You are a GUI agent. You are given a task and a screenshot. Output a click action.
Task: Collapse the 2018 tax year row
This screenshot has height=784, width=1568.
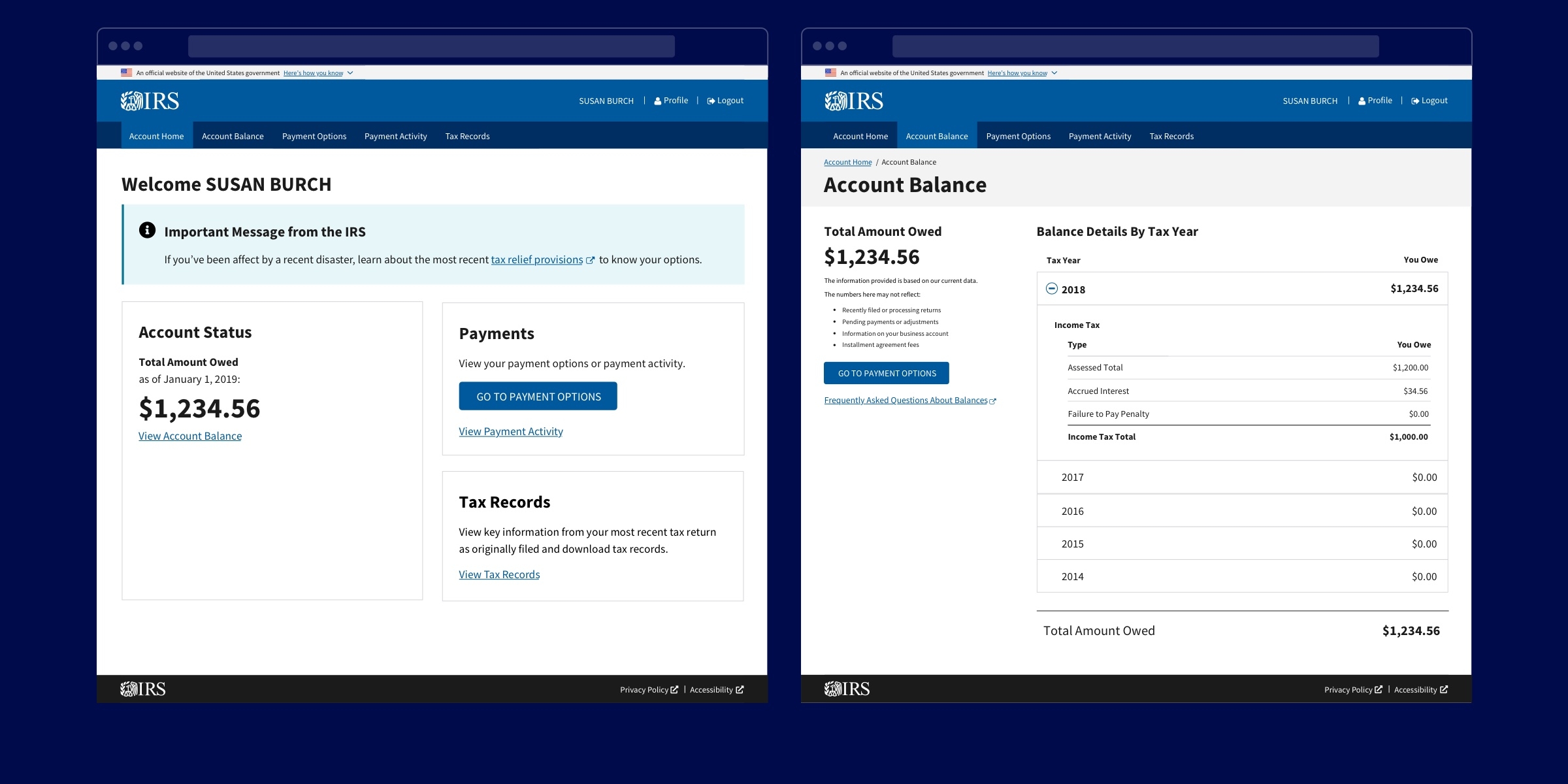(x=1052, y=289)
